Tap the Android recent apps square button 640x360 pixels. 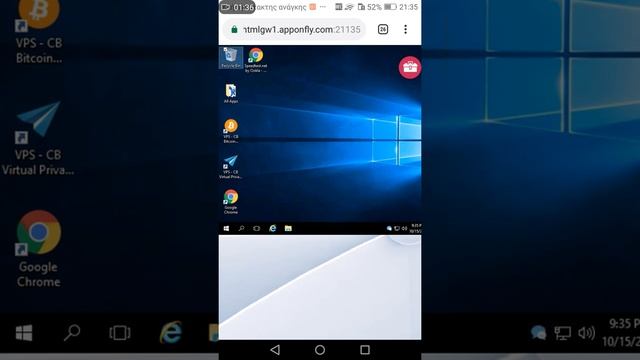point(365,350)
